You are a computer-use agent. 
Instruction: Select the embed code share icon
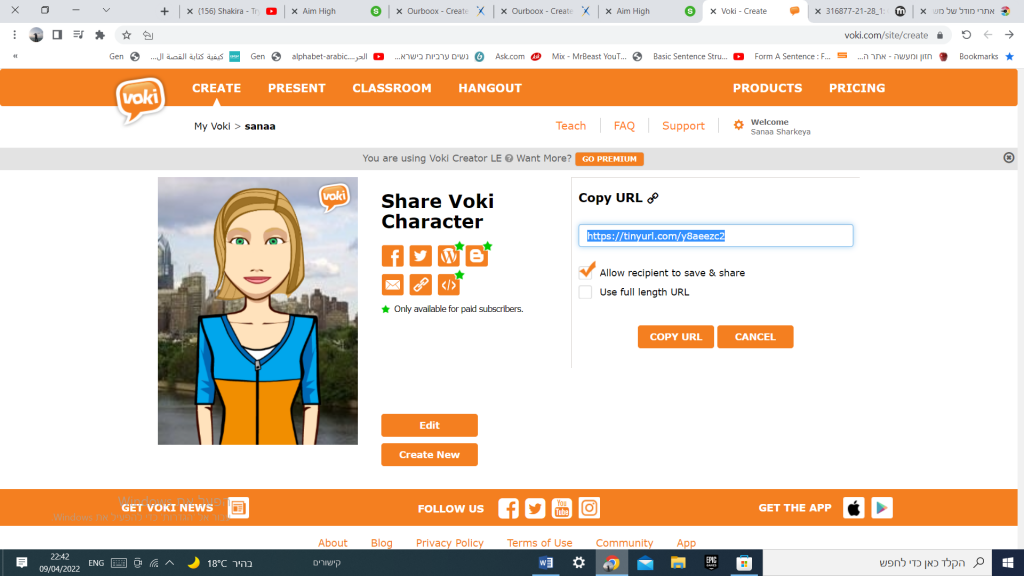pyautogui.click(x=449, y=285)
